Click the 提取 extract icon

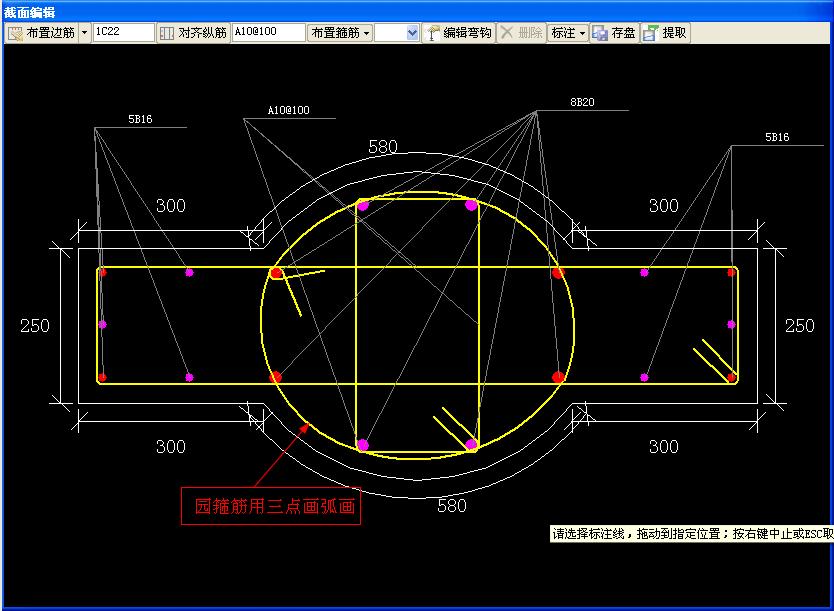click(664, 32)
